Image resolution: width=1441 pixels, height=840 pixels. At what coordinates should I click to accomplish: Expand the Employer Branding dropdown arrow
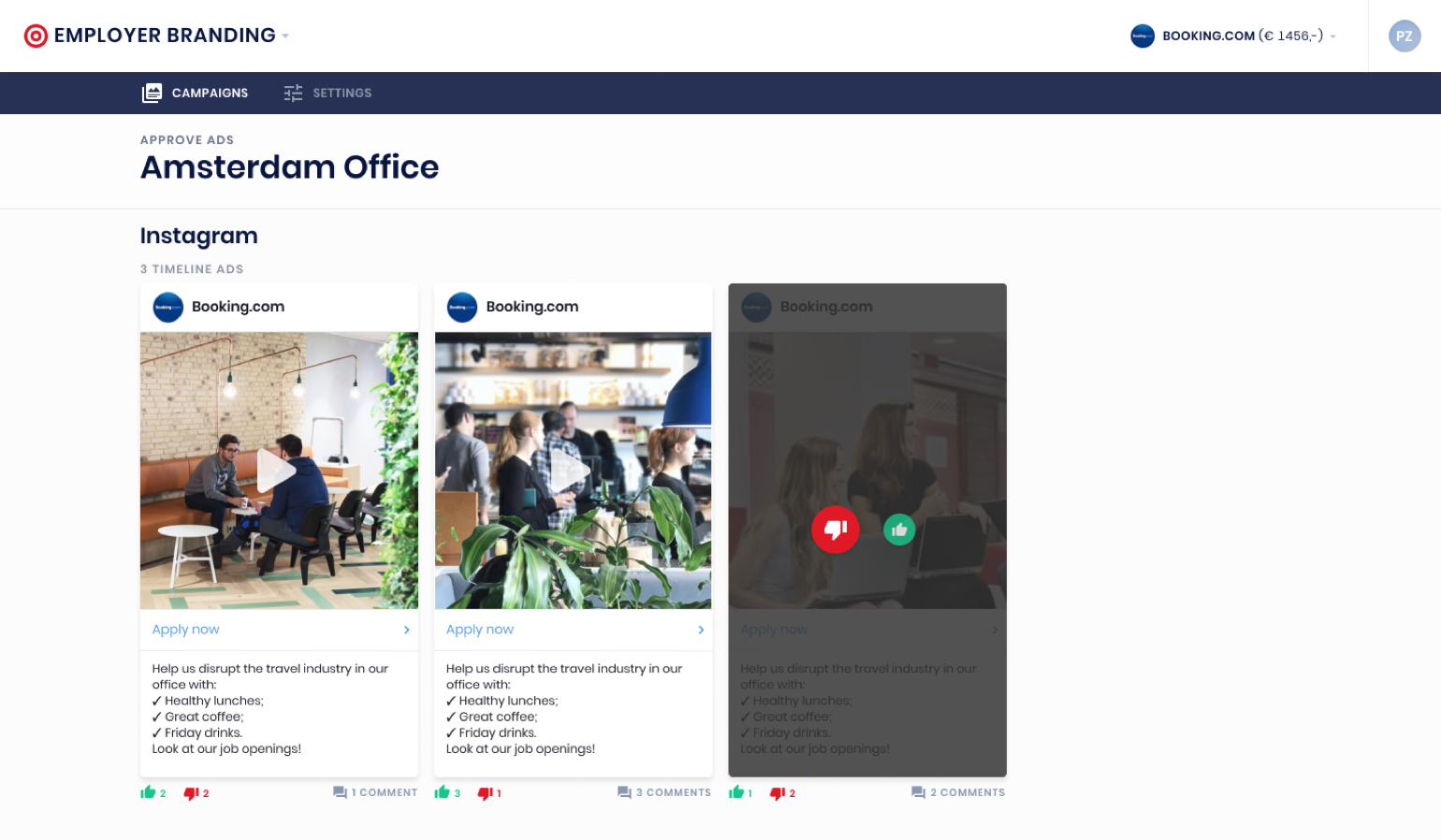pyautogui.click(x=285, y=36)
